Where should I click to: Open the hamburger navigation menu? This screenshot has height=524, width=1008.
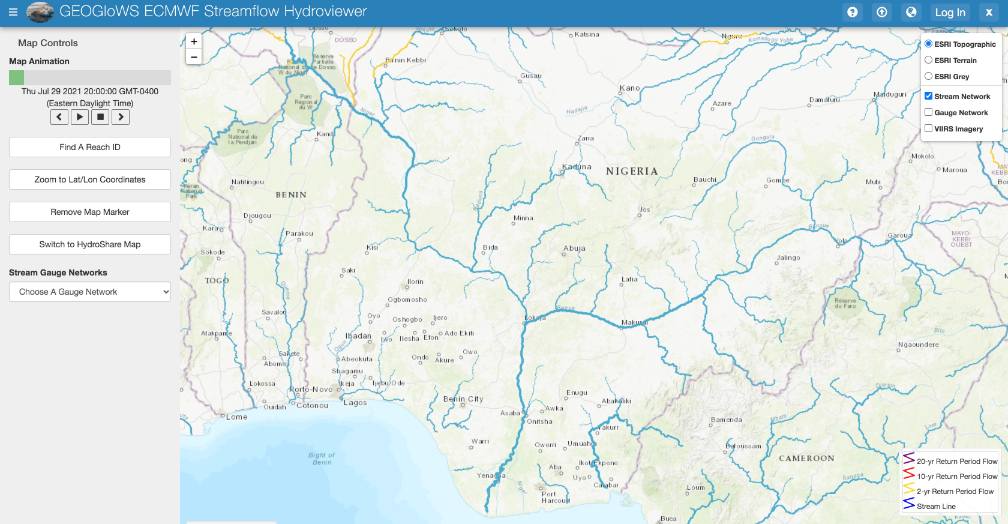[x=13, y=12]
